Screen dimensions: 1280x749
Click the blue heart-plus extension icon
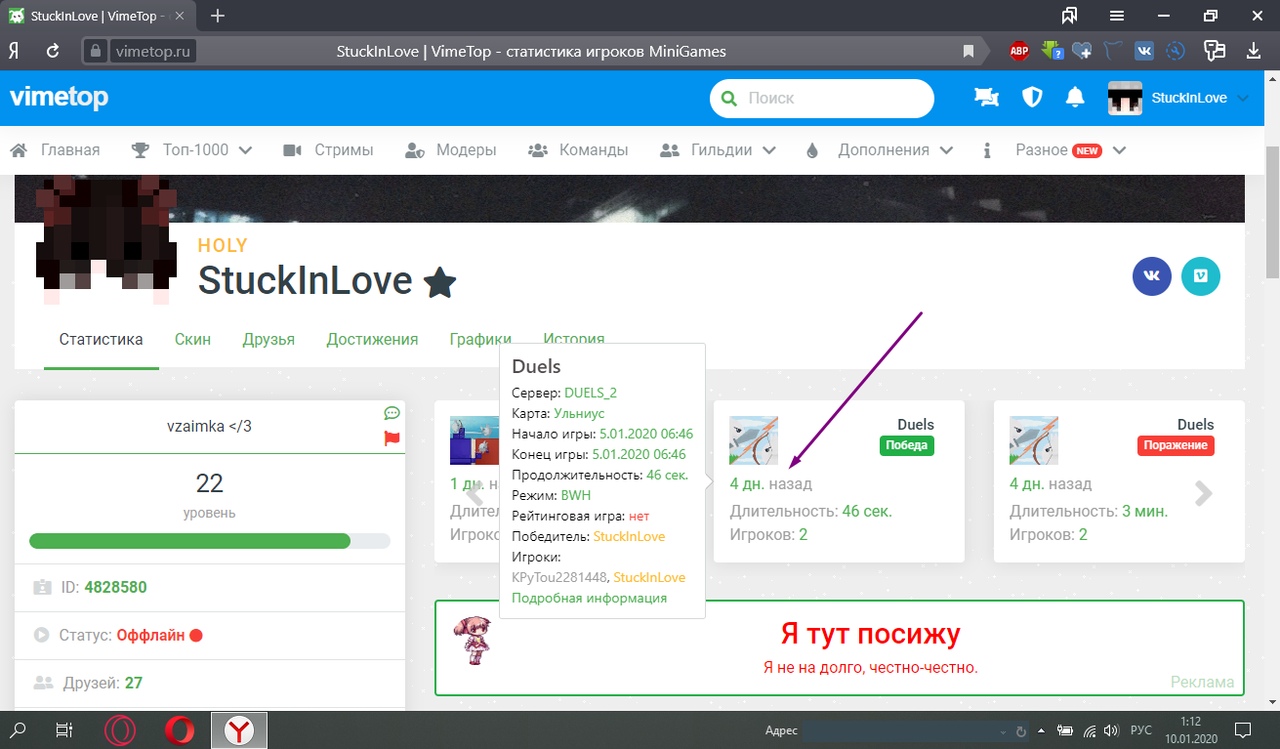point(1082,51)
